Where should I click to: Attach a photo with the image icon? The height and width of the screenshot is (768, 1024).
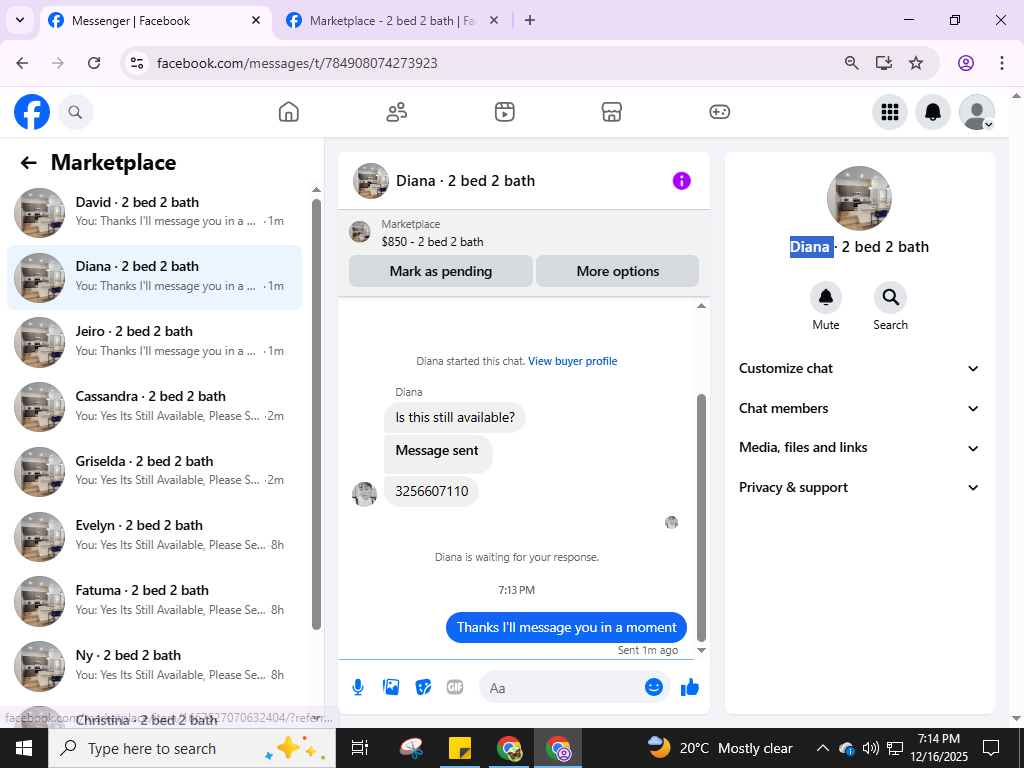[391, 687]
